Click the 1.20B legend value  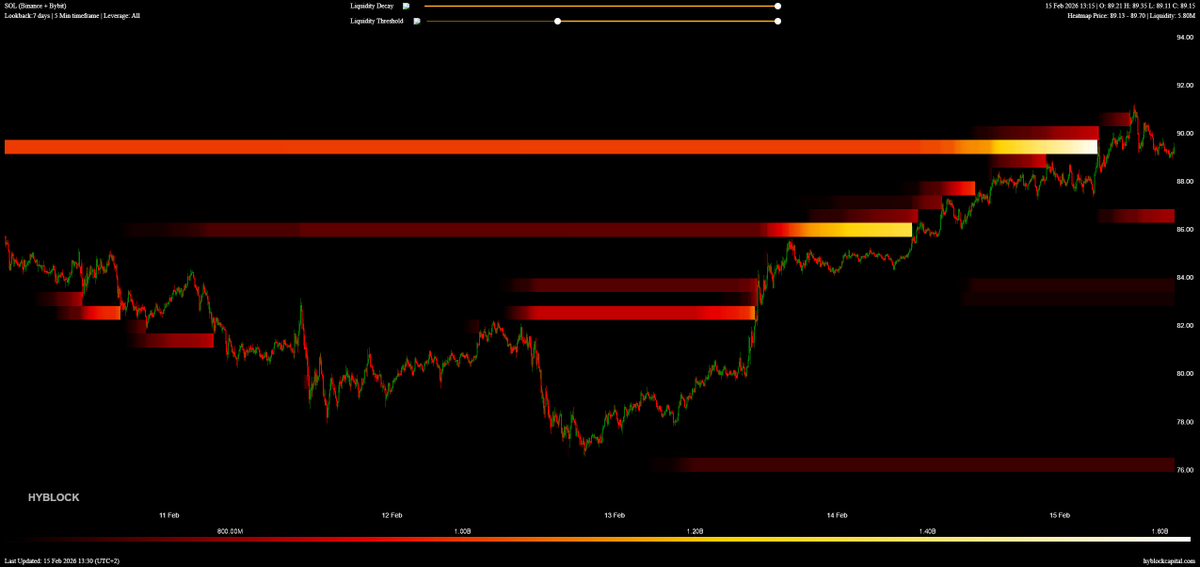(695, 531)
